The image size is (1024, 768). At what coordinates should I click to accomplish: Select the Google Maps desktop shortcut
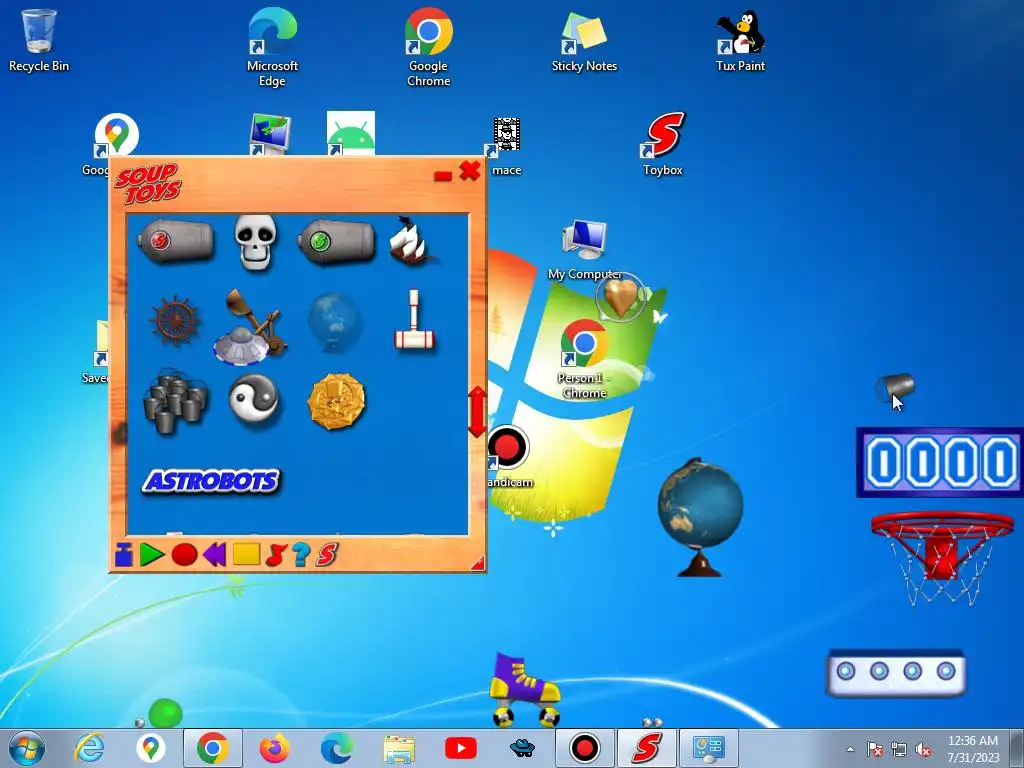(x=116, y=135)
